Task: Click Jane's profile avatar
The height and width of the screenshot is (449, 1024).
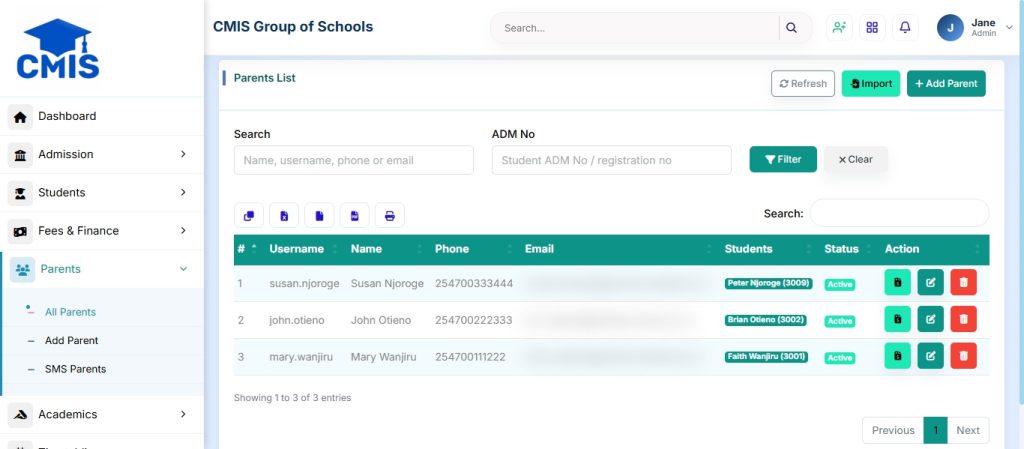Action: click(950, 27)
